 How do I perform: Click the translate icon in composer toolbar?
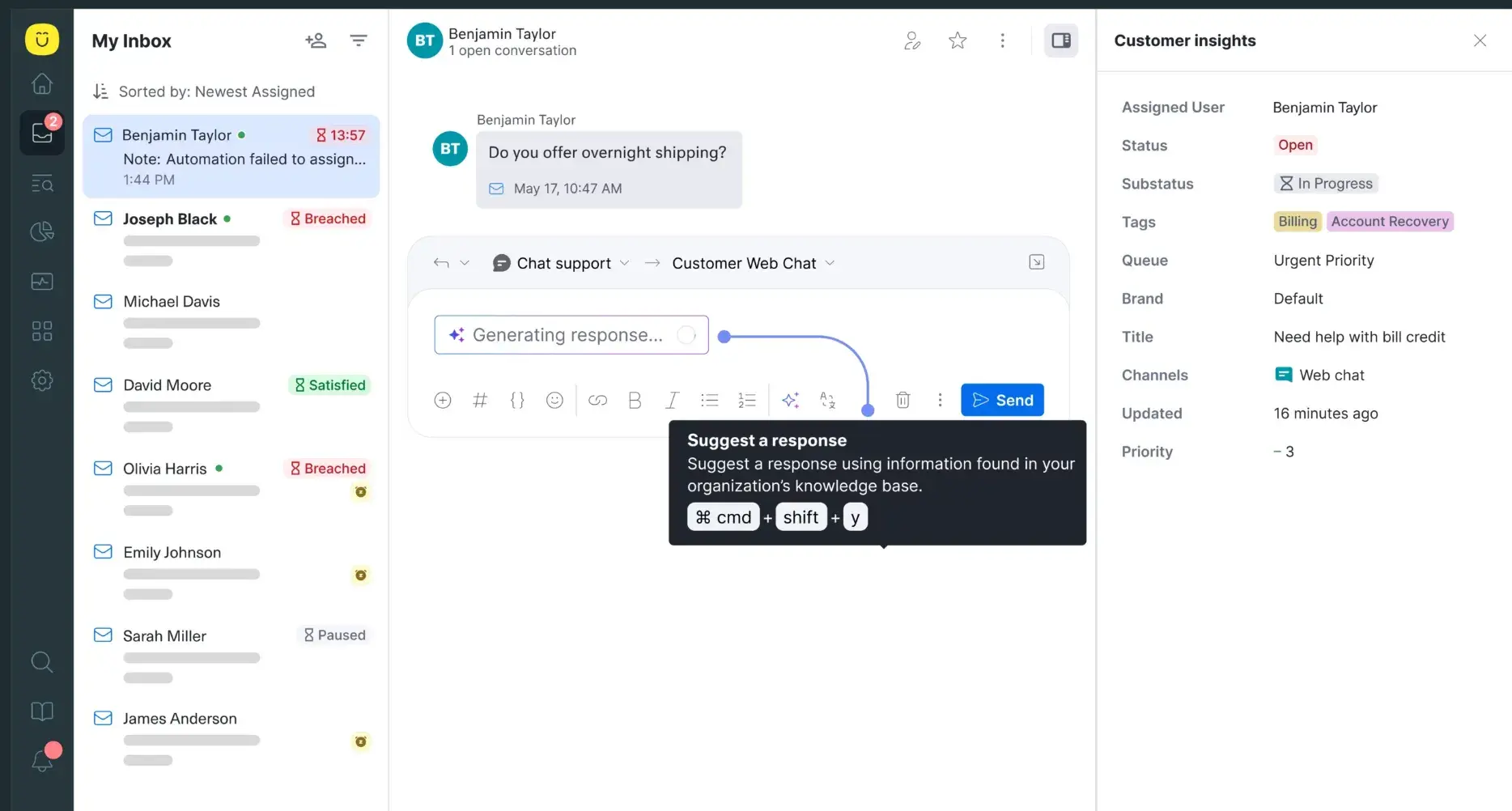pos(827,400)
